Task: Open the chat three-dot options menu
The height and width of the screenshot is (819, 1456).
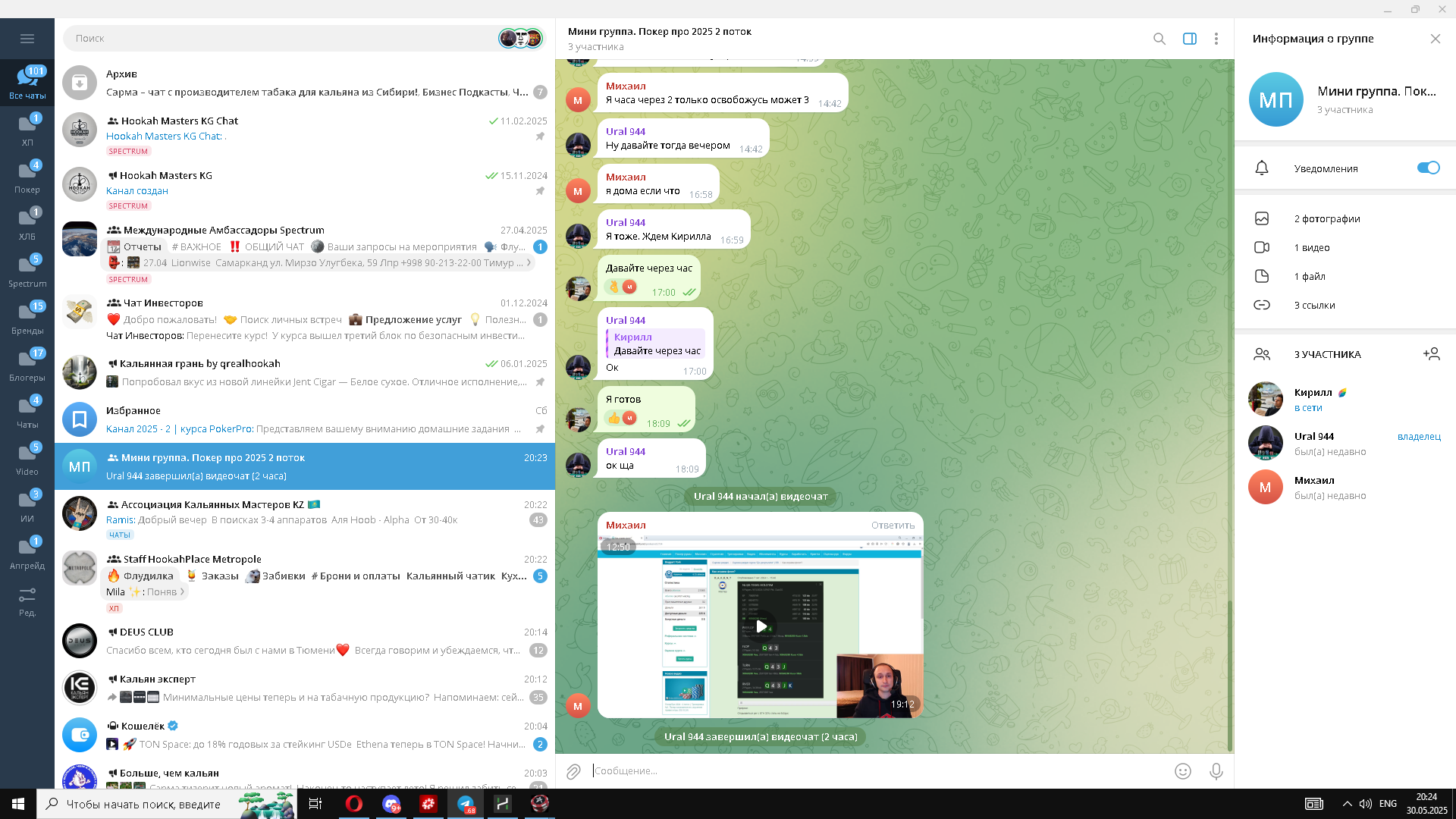Action: click(x=1216, y=39)
